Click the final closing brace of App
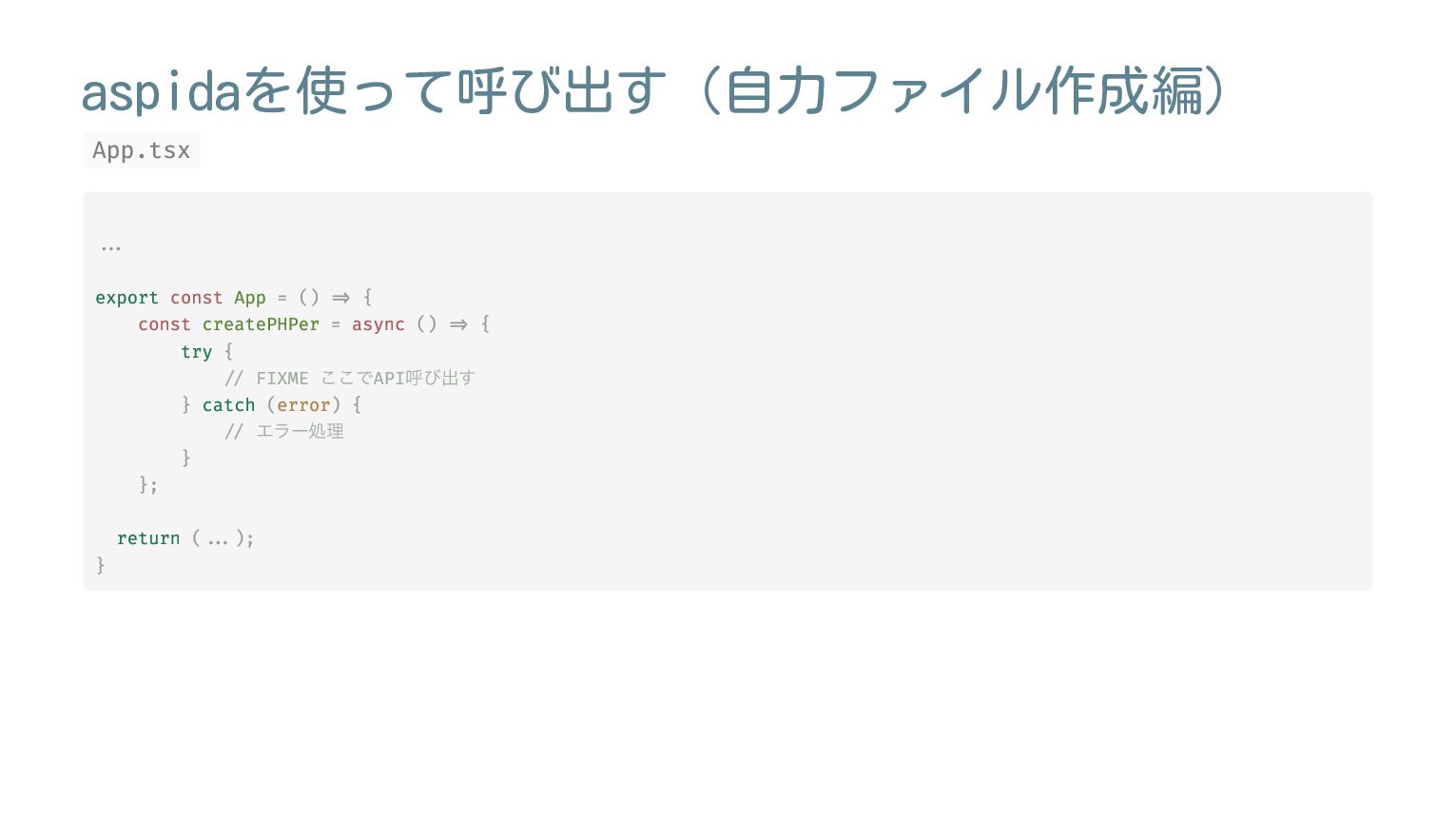 pyautogui.click(x=101, y=565)
